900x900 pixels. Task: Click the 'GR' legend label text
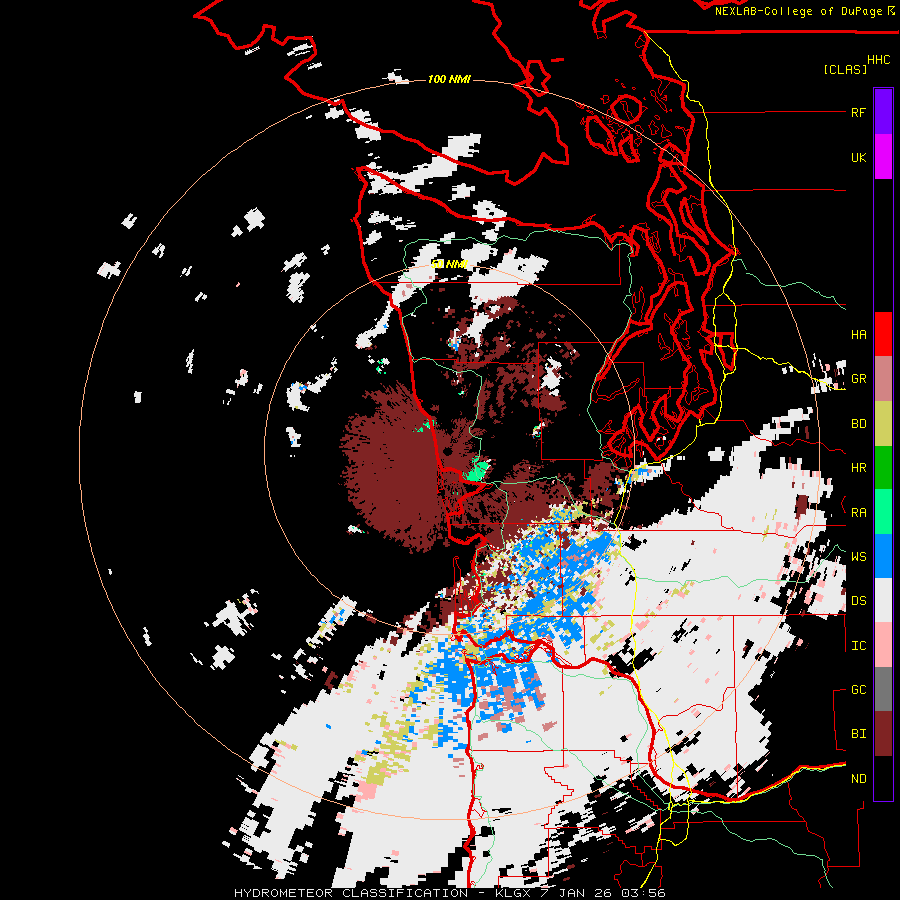click(x=858, y=379)
